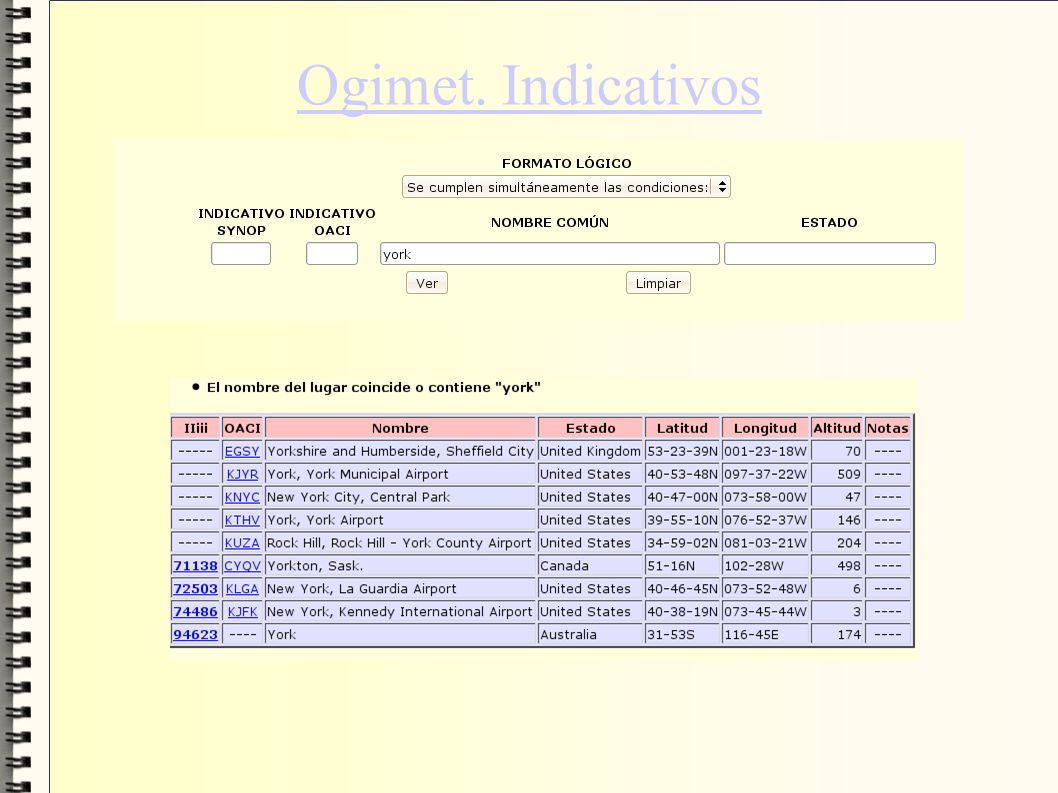
Task: Select latitude value 34-59-02N
Action: [x=682, y=543]
